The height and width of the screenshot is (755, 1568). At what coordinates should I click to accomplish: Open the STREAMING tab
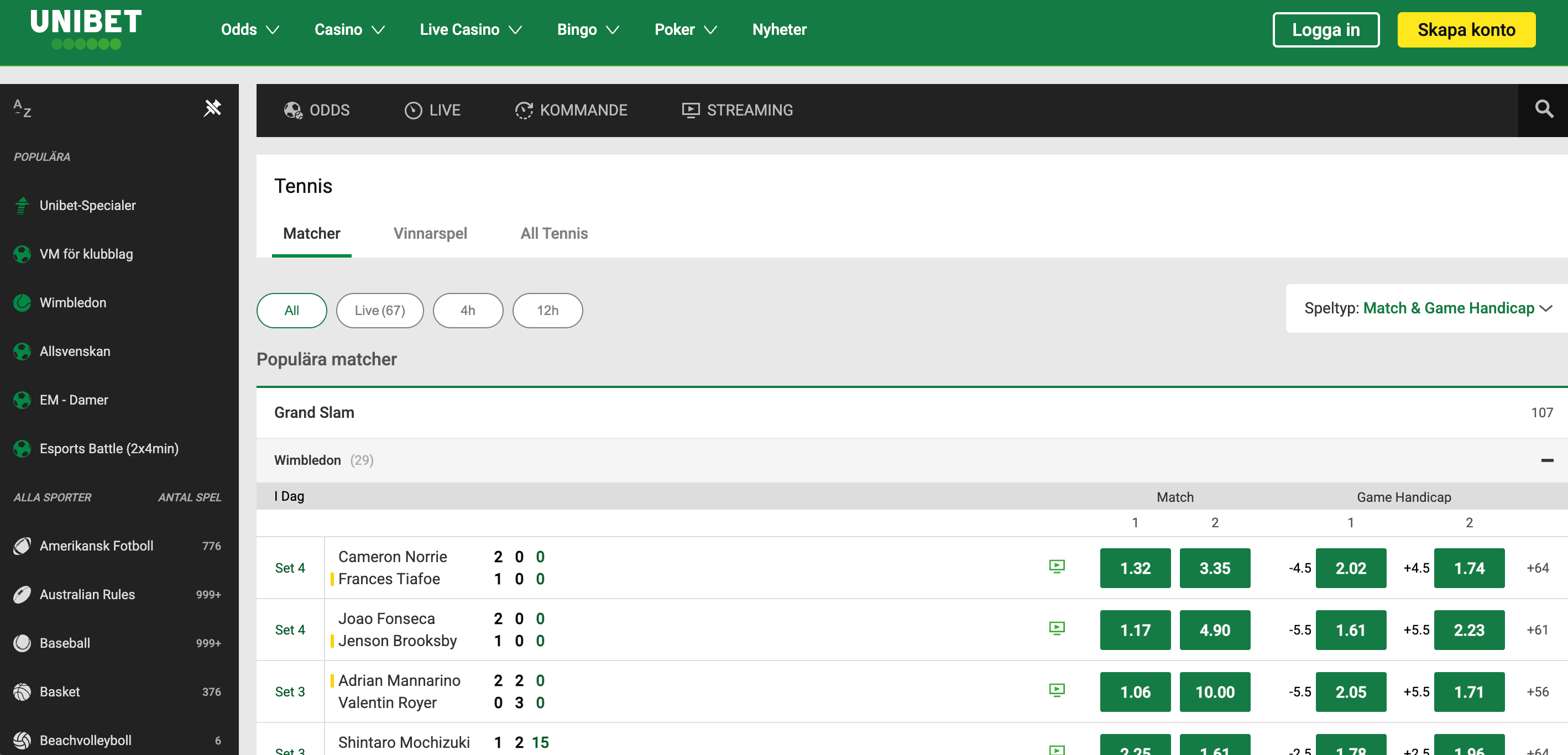737,110
